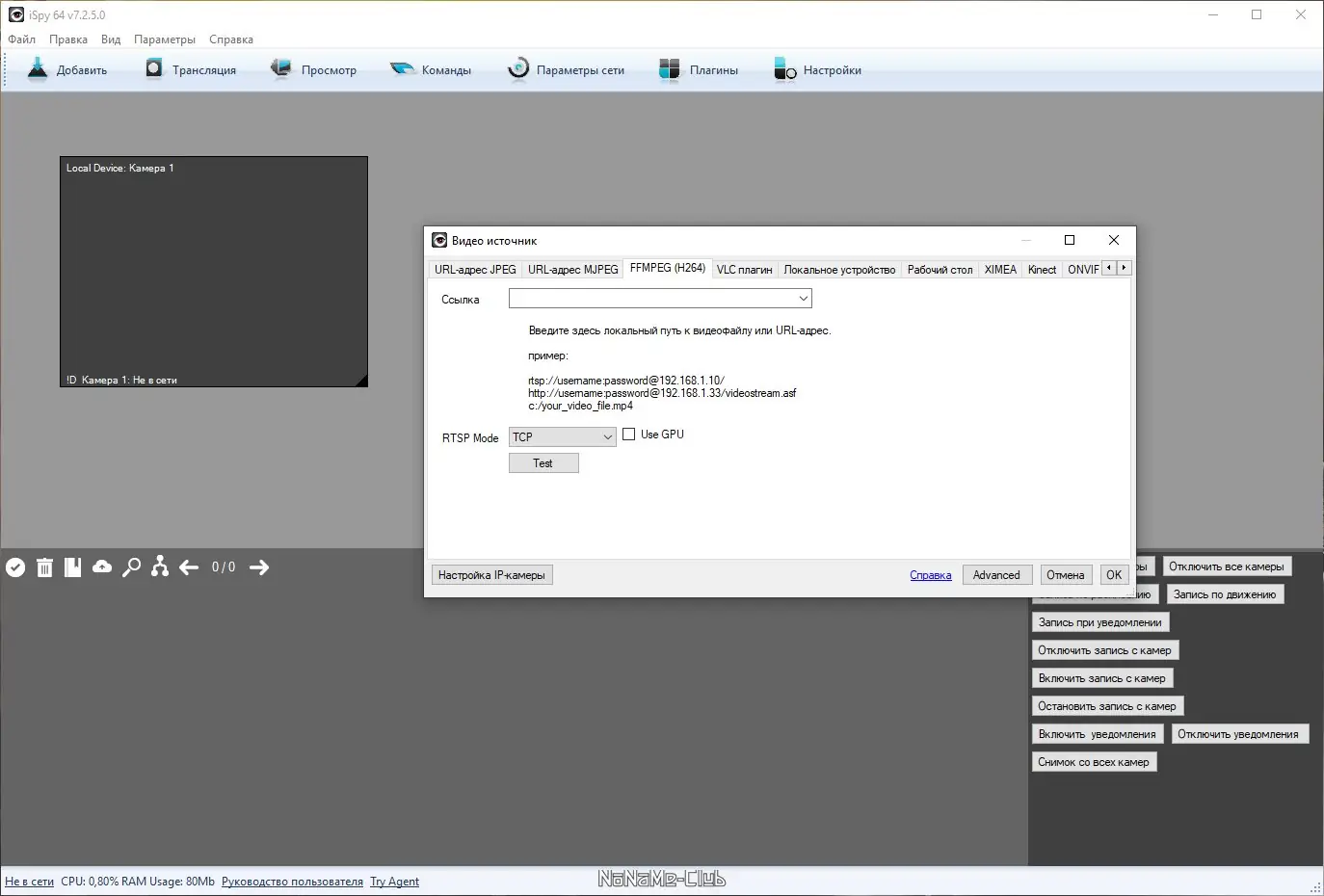Viewport: 1324px width, 896px height.
Task: Open the Правка menu
Action: coord(68,40)
